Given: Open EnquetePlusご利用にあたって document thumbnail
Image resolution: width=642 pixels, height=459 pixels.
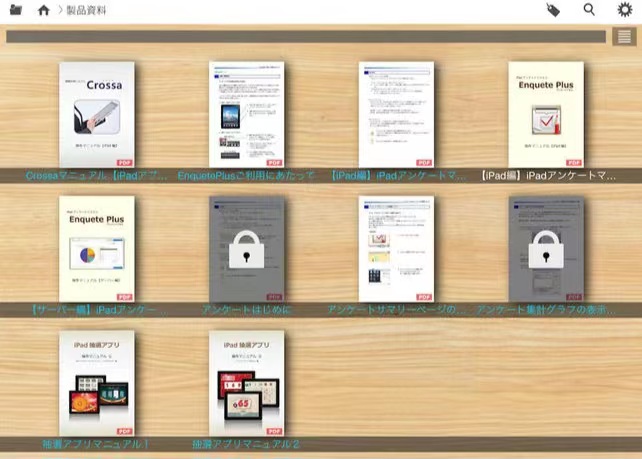Looking at the screenshot, I should pos(246,114).
